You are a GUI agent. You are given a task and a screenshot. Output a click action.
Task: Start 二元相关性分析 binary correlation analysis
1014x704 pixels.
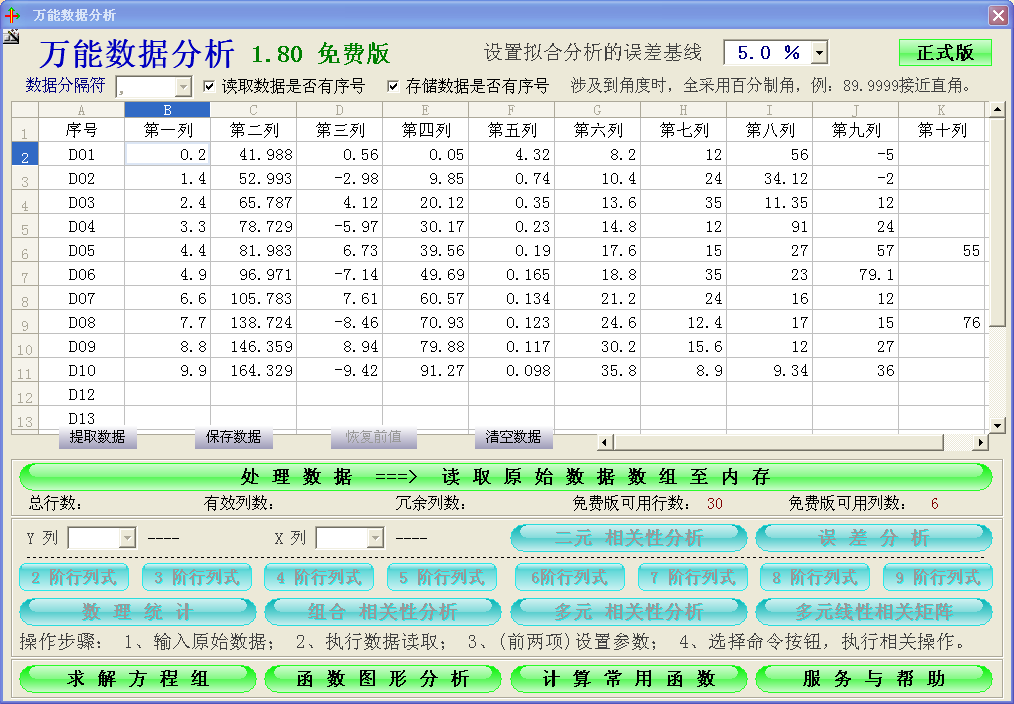point(628,537)
